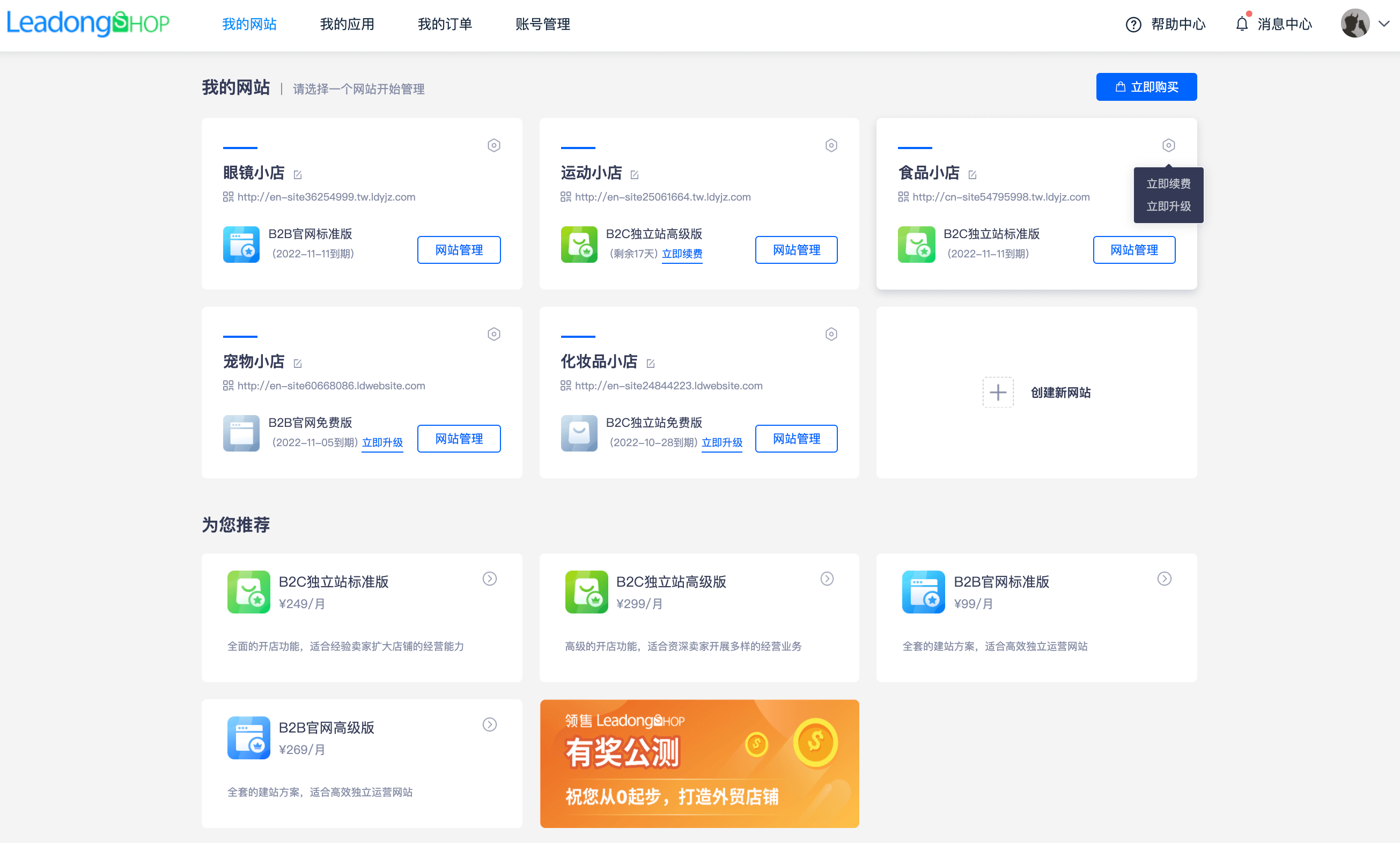Image resolution: width=1400 pixels, height=843 pixels.
Task: Click arrow icon on B2C独立站标准版 recommendation
Action: pos(489,578)
